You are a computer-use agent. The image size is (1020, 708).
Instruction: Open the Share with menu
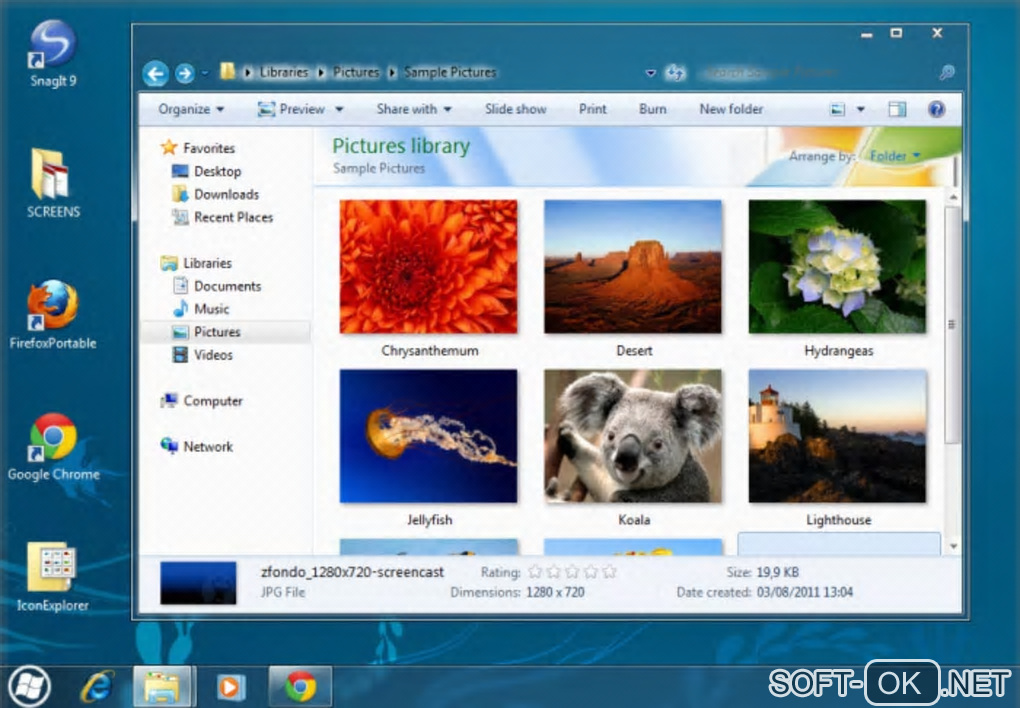tap(414, 109)
